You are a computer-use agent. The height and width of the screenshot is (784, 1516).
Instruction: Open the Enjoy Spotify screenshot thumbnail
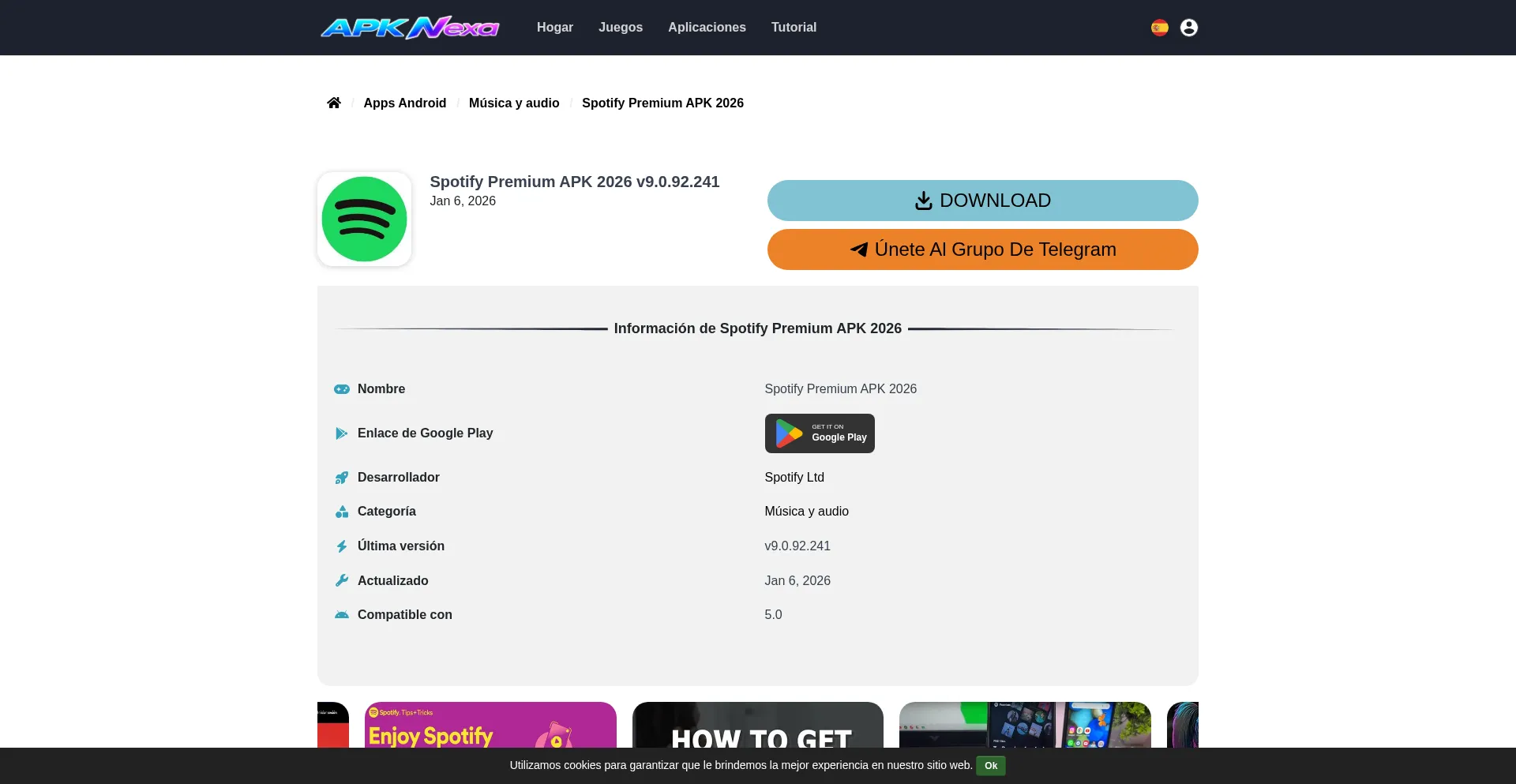tap(490, 725)
